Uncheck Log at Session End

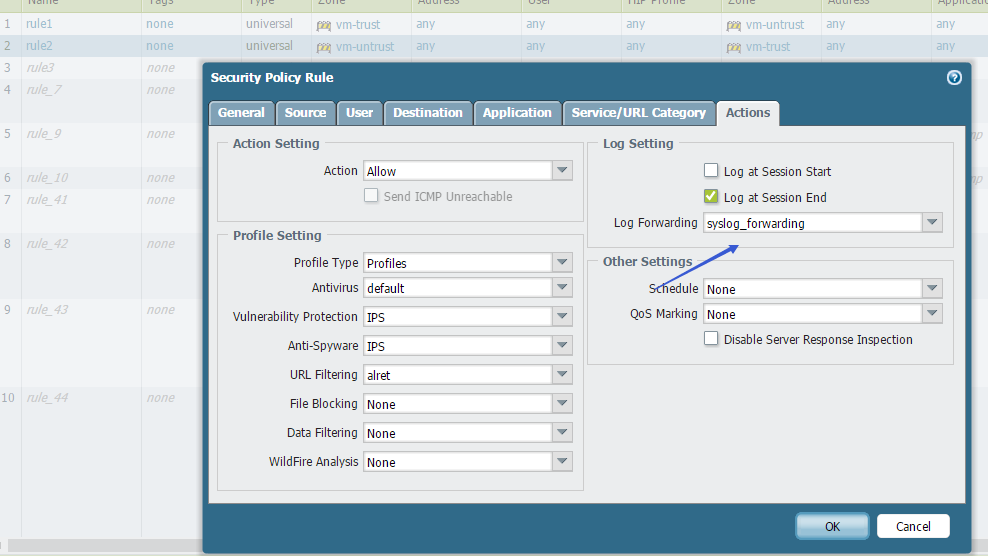[711, 197]
